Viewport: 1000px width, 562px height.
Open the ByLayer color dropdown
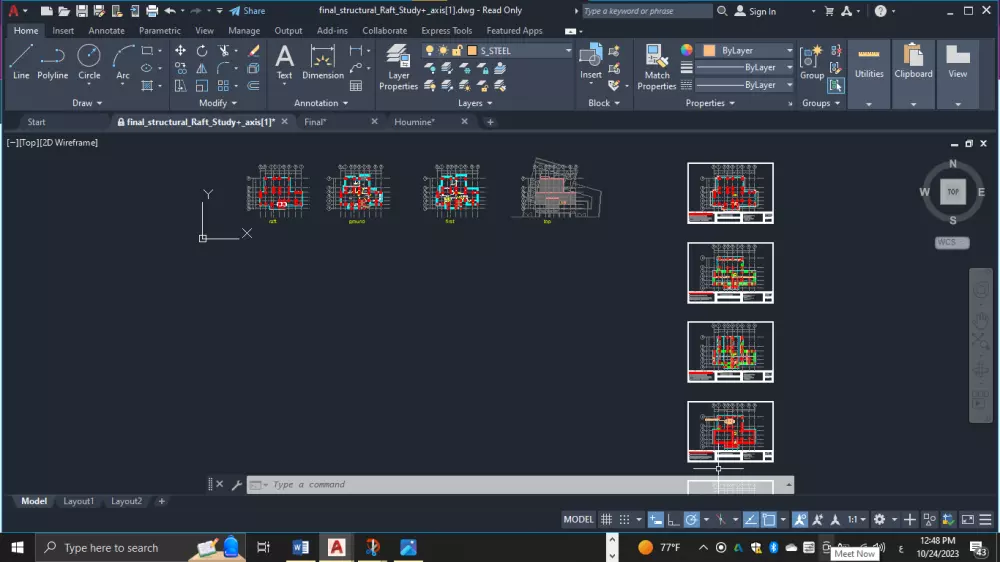point(789,50)
